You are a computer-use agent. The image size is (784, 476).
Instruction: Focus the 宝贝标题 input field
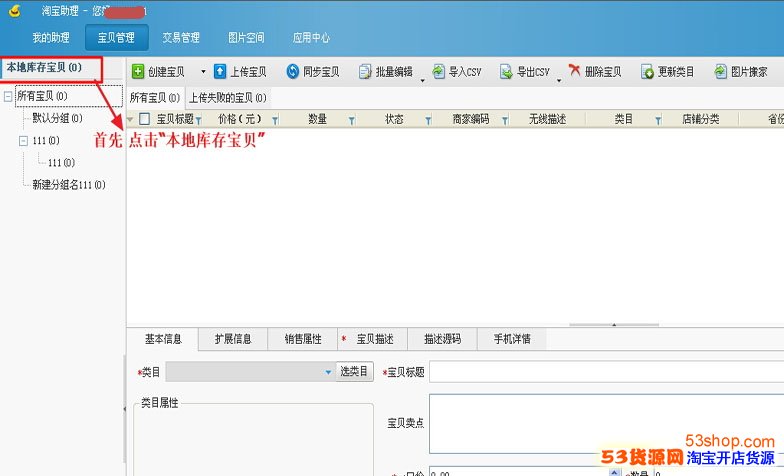point(606,372)
